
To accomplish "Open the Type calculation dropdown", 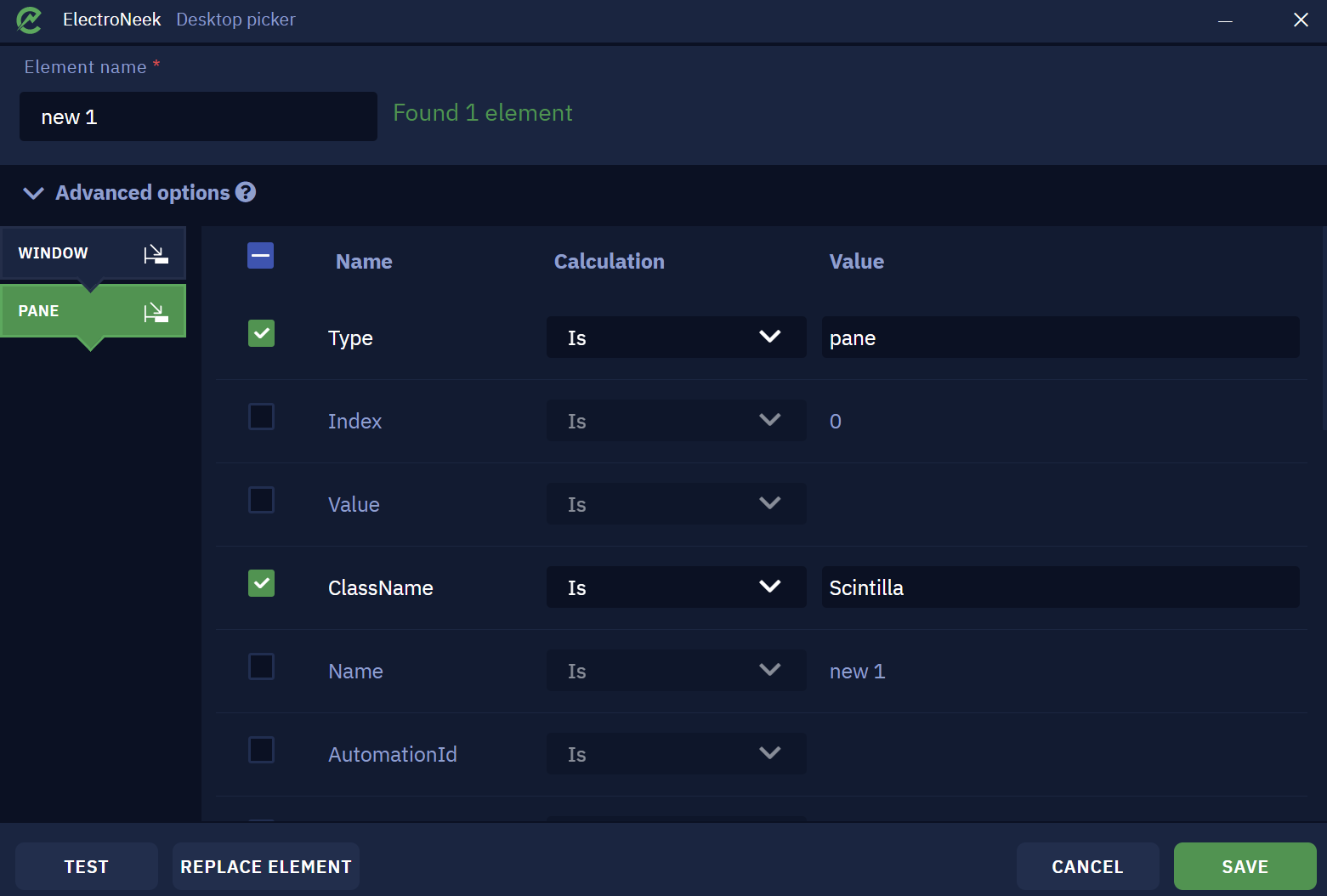I will click(x=676, y=337).
